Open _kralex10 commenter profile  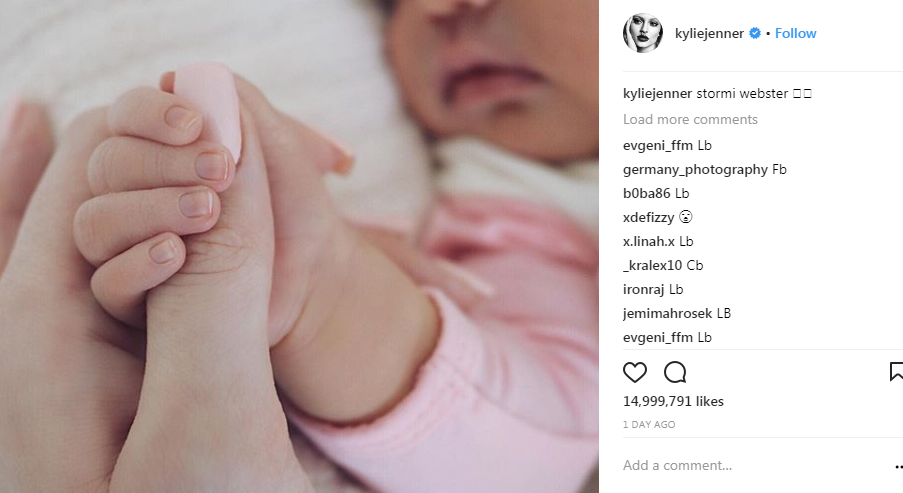tap(652, 265)
